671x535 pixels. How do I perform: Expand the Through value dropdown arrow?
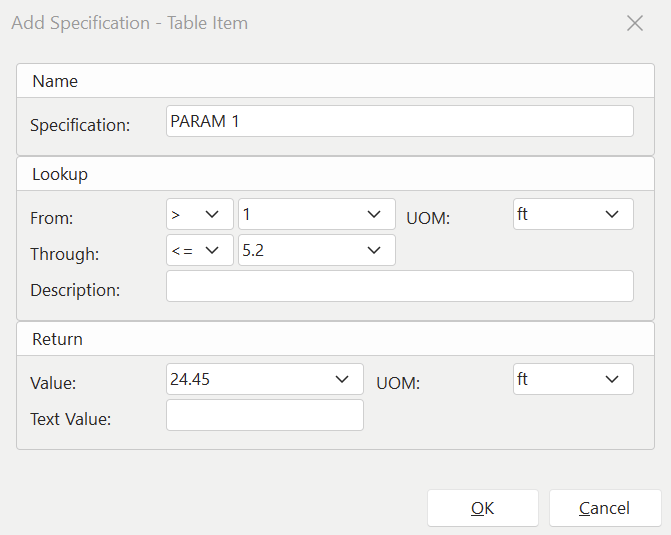(x=374, y=250)
